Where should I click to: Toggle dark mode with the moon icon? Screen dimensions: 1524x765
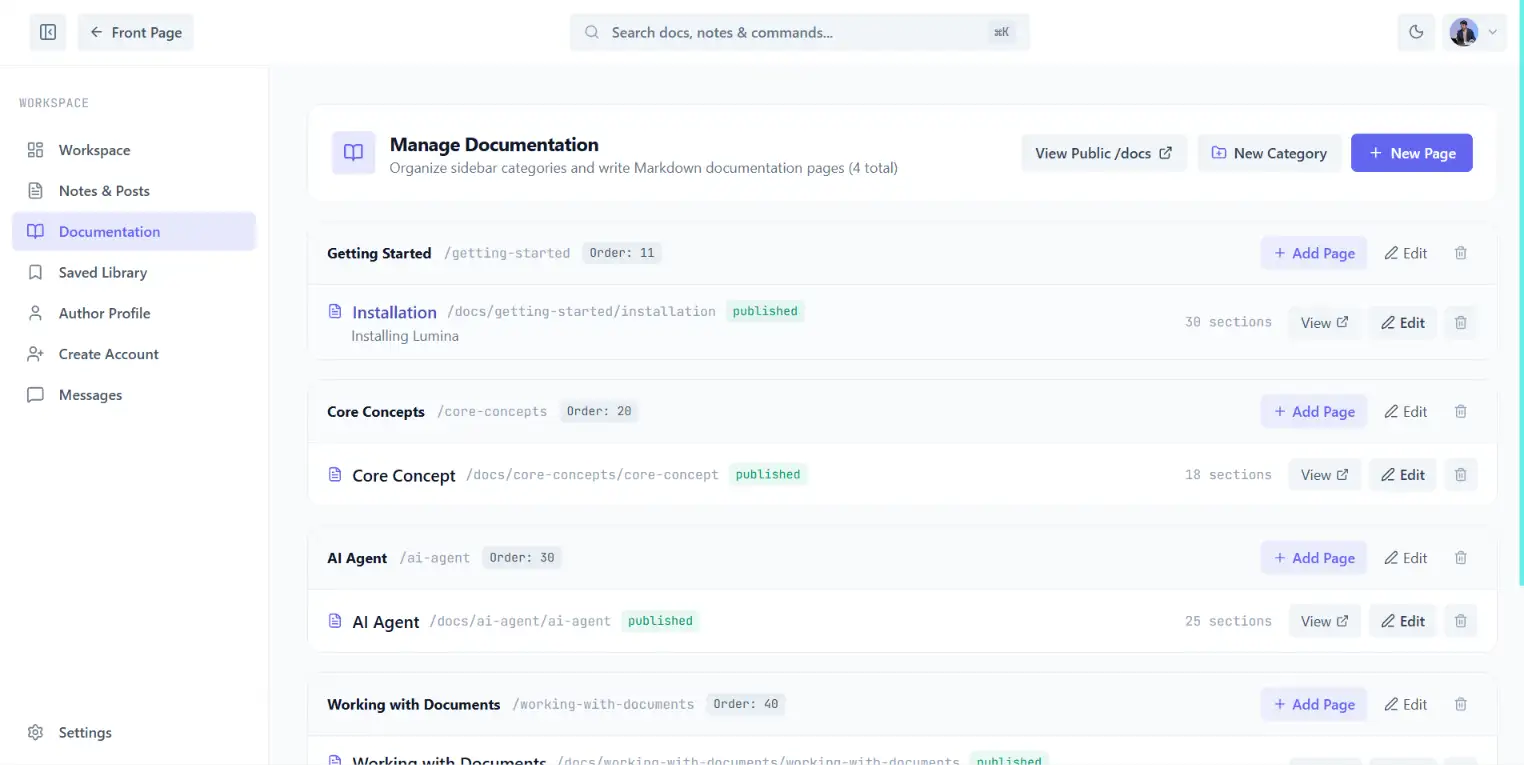click(1416, 32)
